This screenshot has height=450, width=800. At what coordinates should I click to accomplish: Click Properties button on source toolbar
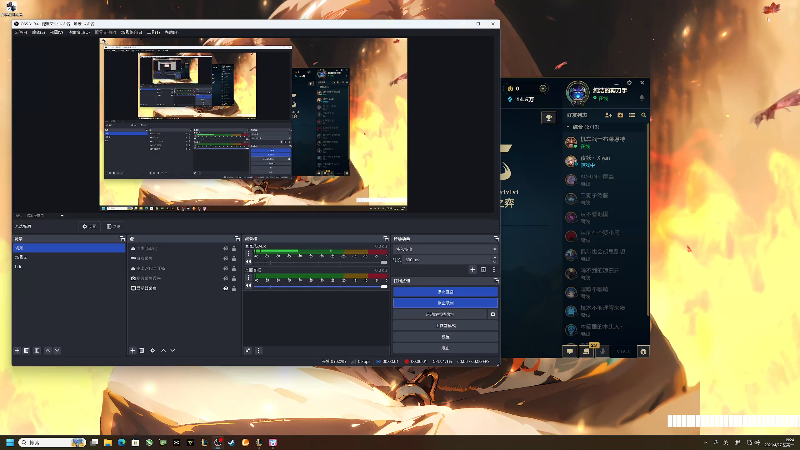tap(89, 227)
